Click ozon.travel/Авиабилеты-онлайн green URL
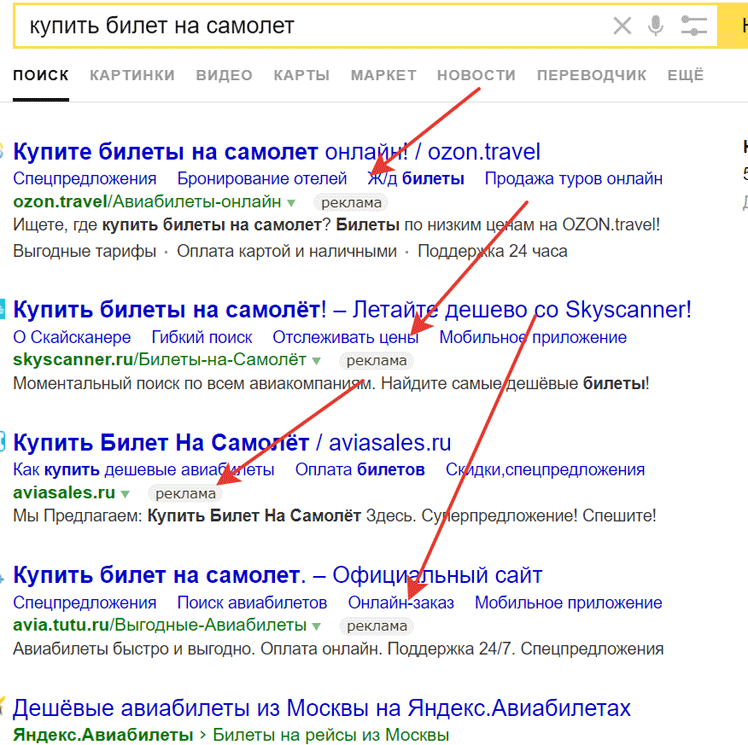Viewport: 748px width, 745px height. 147,202
